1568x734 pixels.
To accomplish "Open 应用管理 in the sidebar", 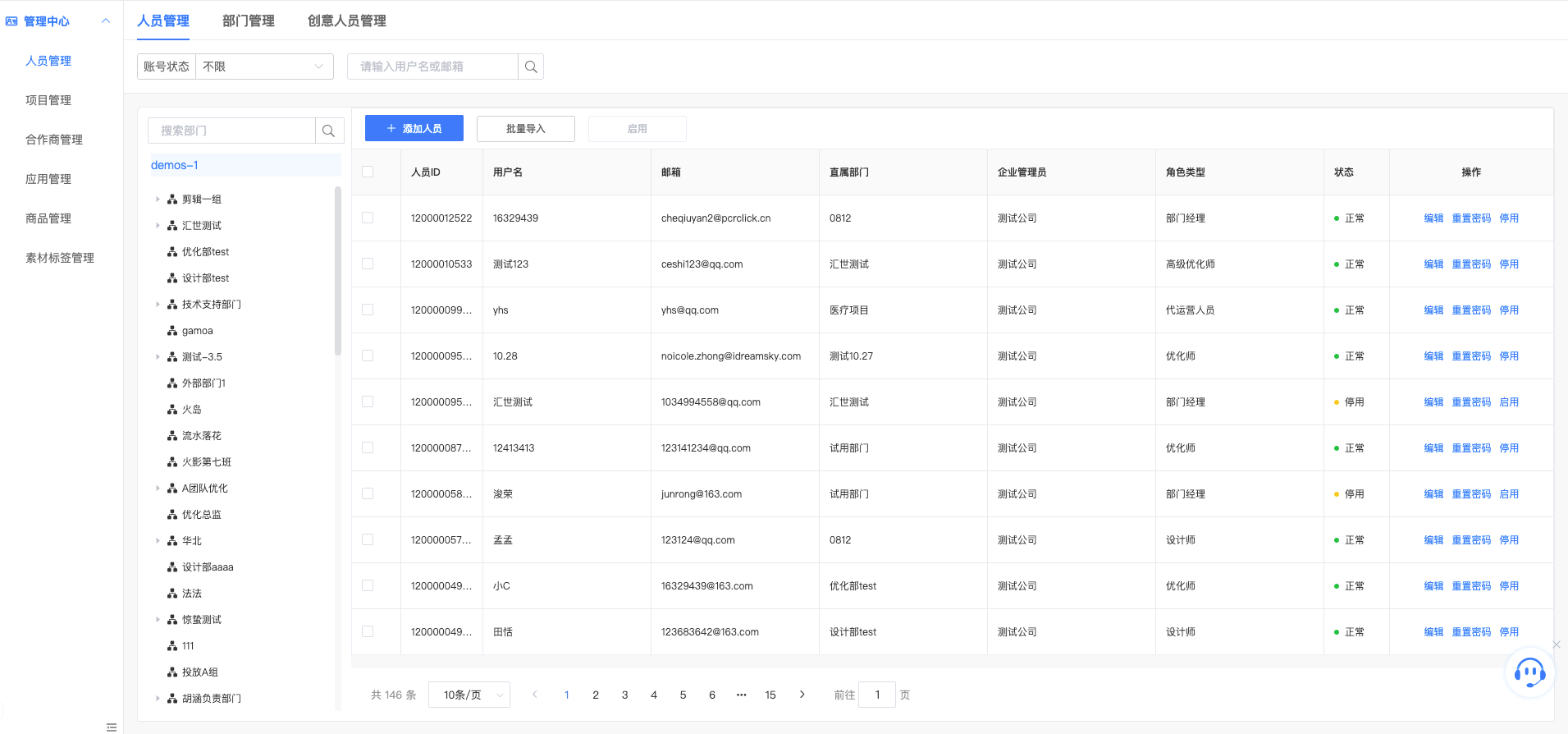I will [x=48, y=179].
